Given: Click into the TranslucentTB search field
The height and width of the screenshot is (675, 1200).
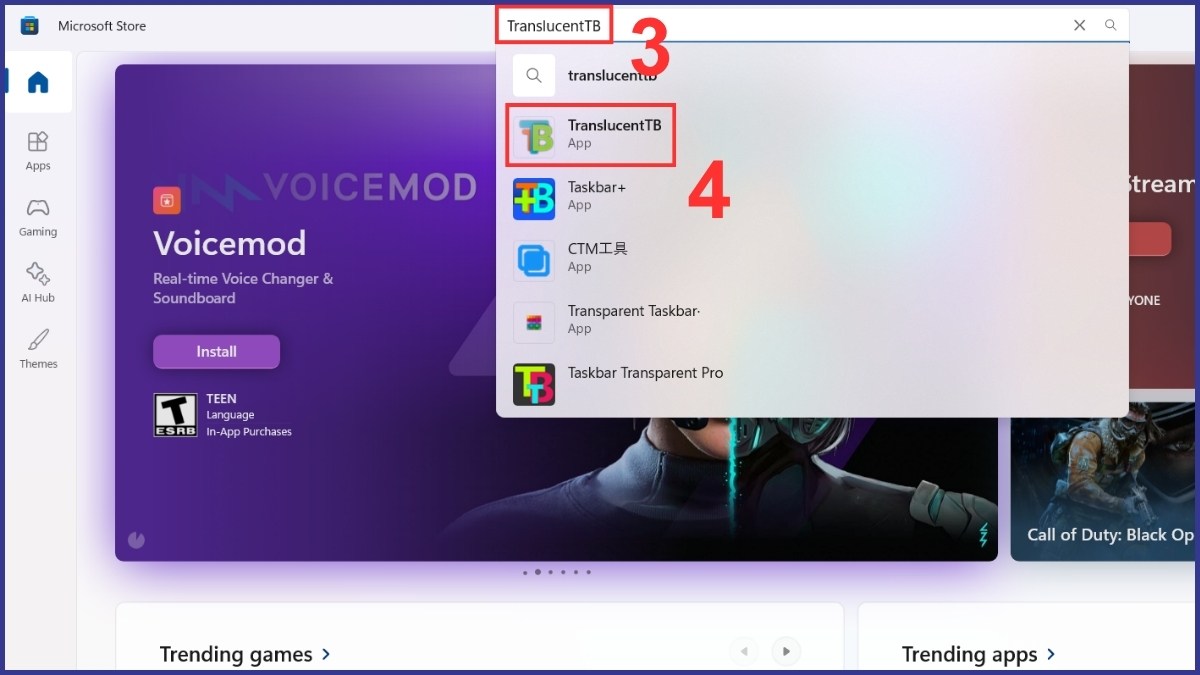Looking at the screenshot, I should pyautogui.click(x=812, y=26).
